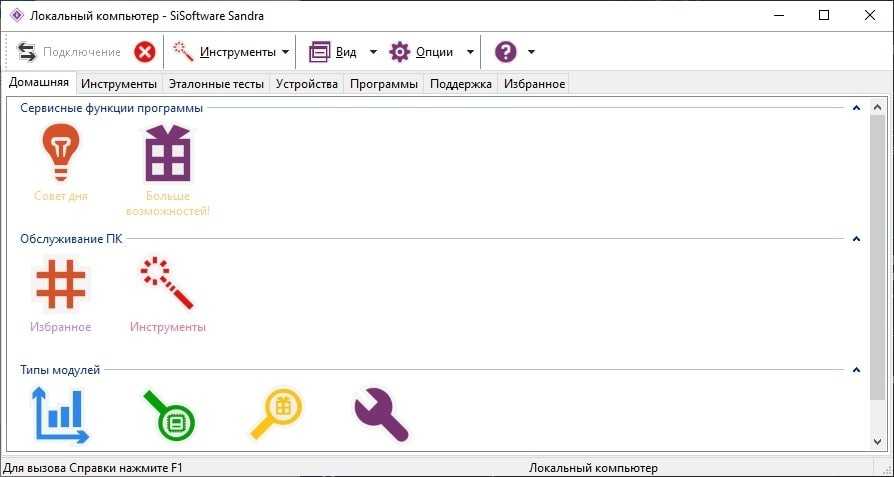Switch to the Избранное tab
This screenshot has width=894, height=477.
point(534,84)
